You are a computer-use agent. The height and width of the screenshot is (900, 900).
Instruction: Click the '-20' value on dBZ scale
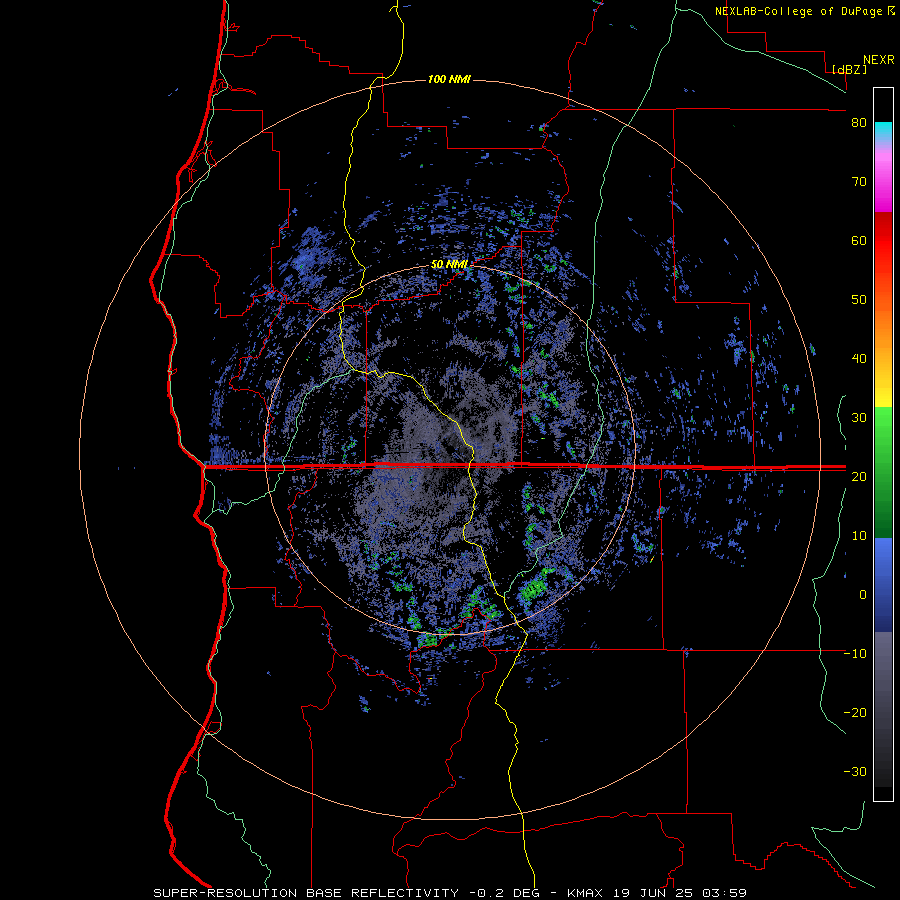(855, 713)
